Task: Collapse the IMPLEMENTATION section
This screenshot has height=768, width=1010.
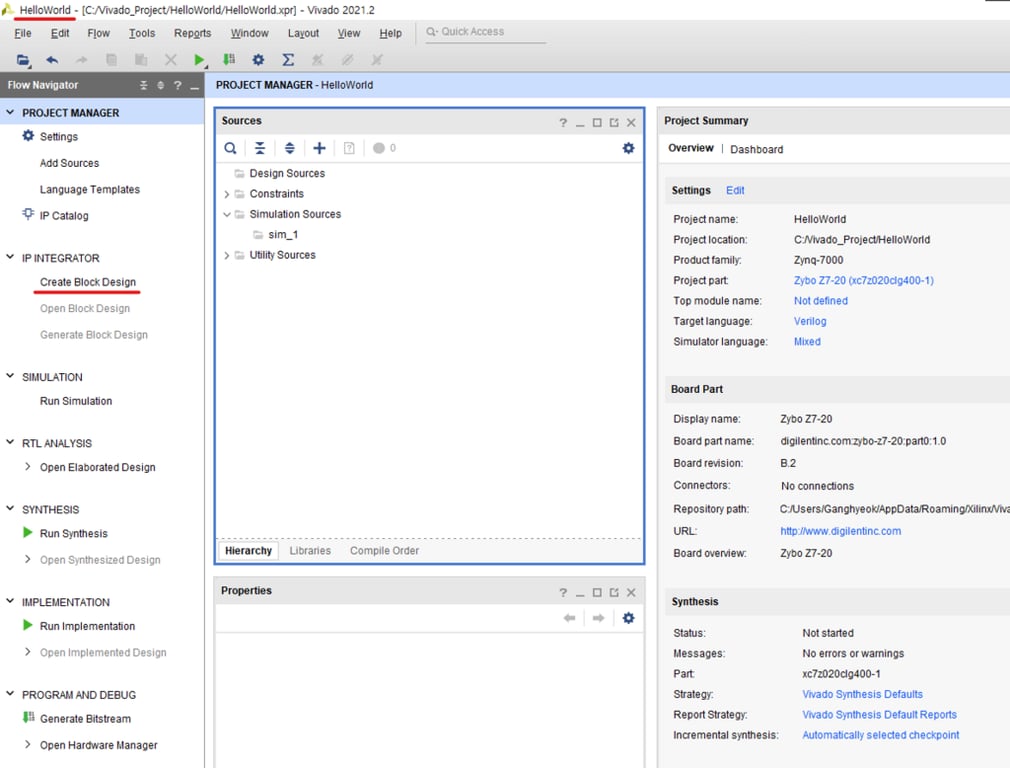Action: point(10,601)
